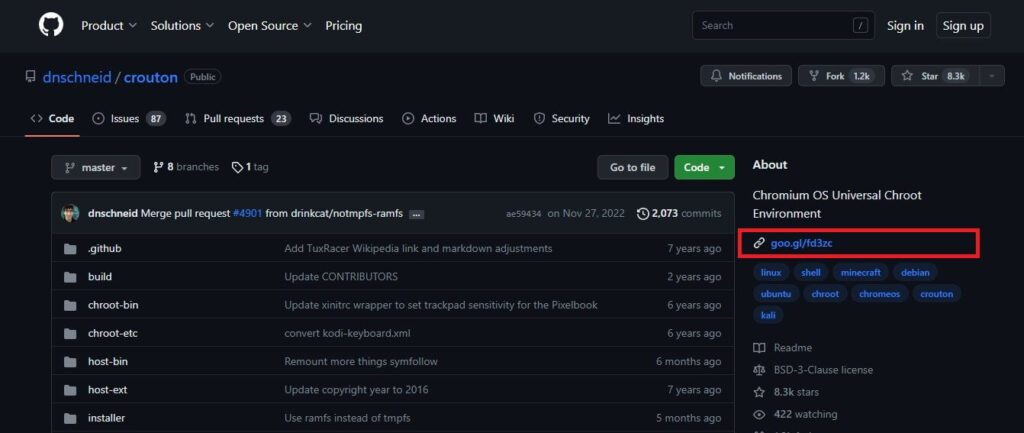
Task: Open the Readme link in About
Action: coord(783,348)
